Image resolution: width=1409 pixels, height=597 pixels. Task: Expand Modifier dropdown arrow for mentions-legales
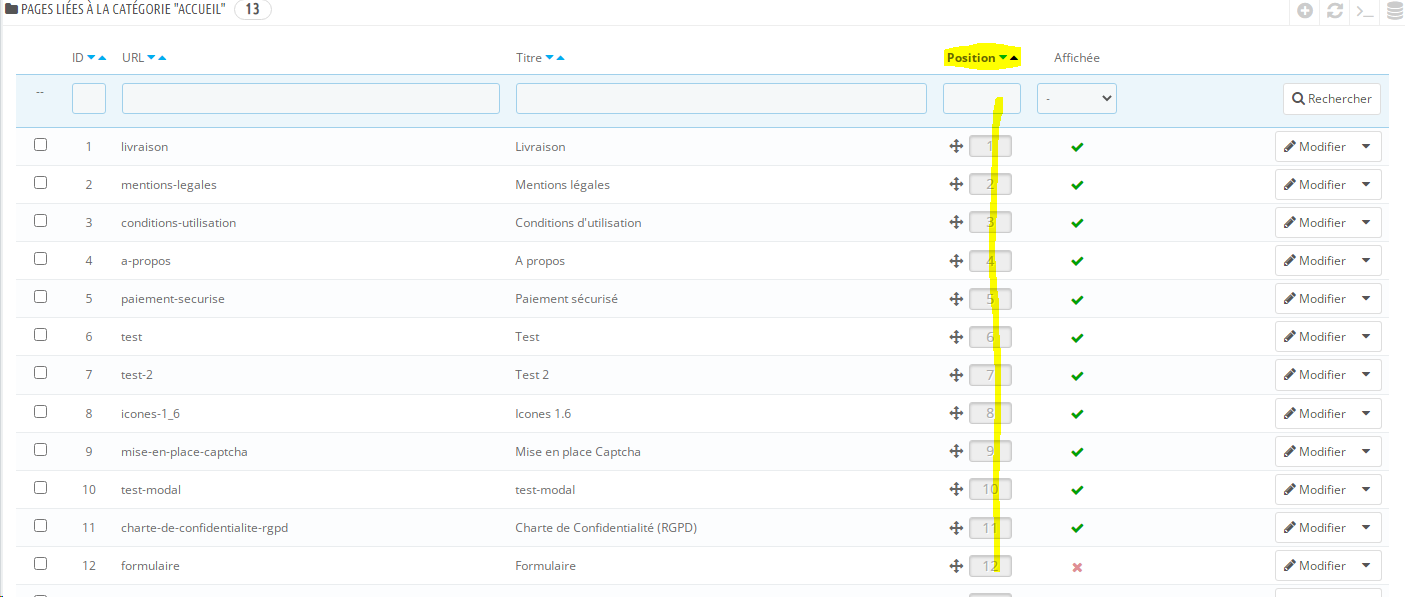[x=1367, y=185]
